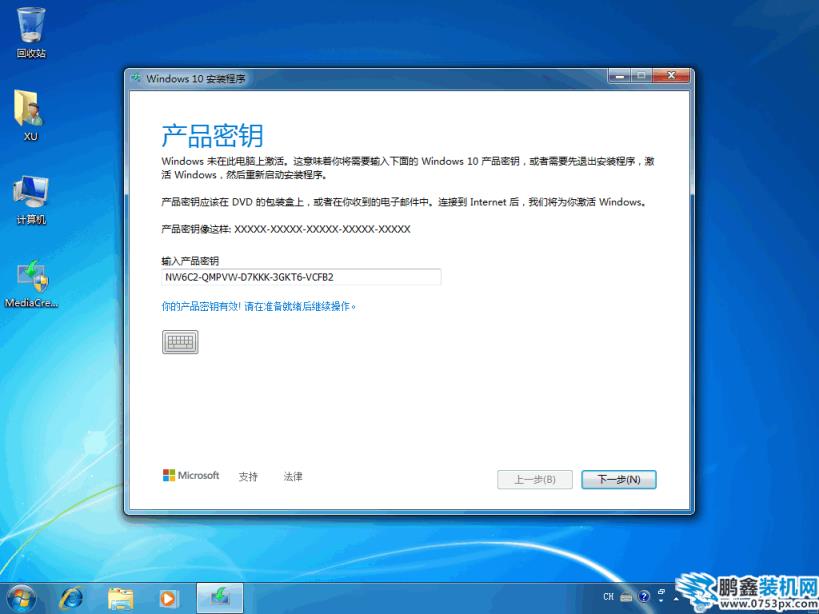Click the 产品密钥 heading text
This screenshot has width=819, height=614.
(212, 135)
